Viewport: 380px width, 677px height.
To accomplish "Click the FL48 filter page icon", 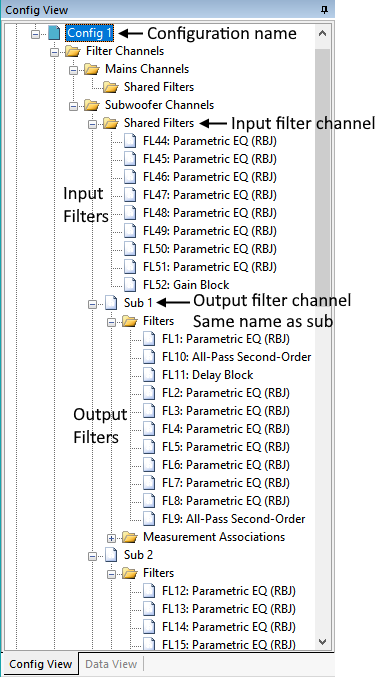I will (130, 213).
